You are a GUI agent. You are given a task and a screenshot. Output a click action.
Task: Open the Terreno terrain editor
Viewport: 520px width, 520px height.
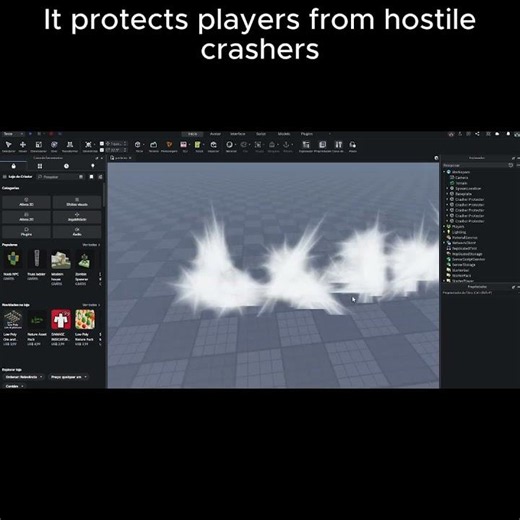pyautogui.click(x=153, y=145)
